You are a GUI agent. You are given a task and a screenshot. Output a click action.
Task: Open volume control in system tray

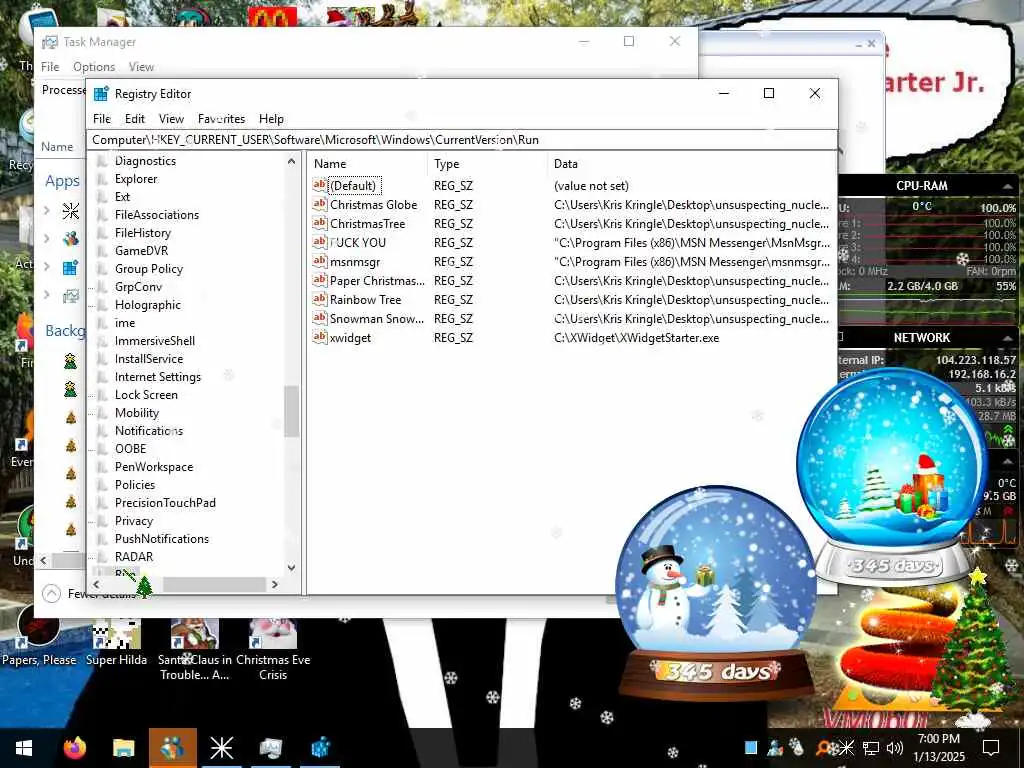pyautogui.click(x=895, y=748)
